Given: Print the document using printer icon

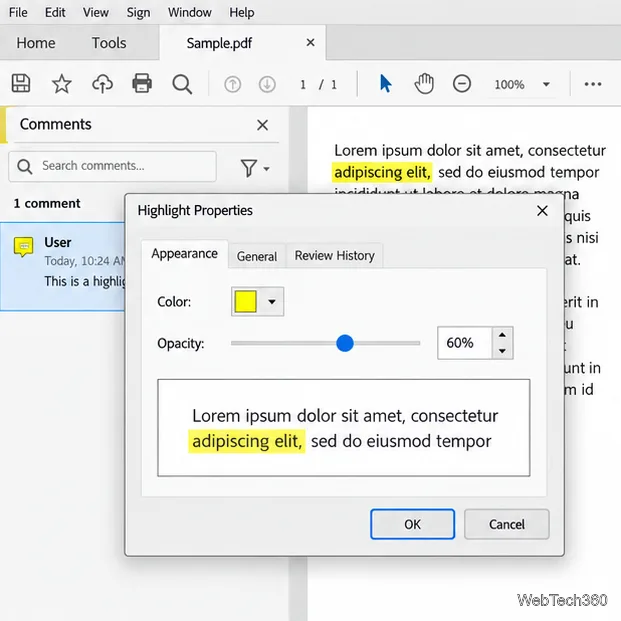Looking at the screenshot, I should (x=142, y=84).
